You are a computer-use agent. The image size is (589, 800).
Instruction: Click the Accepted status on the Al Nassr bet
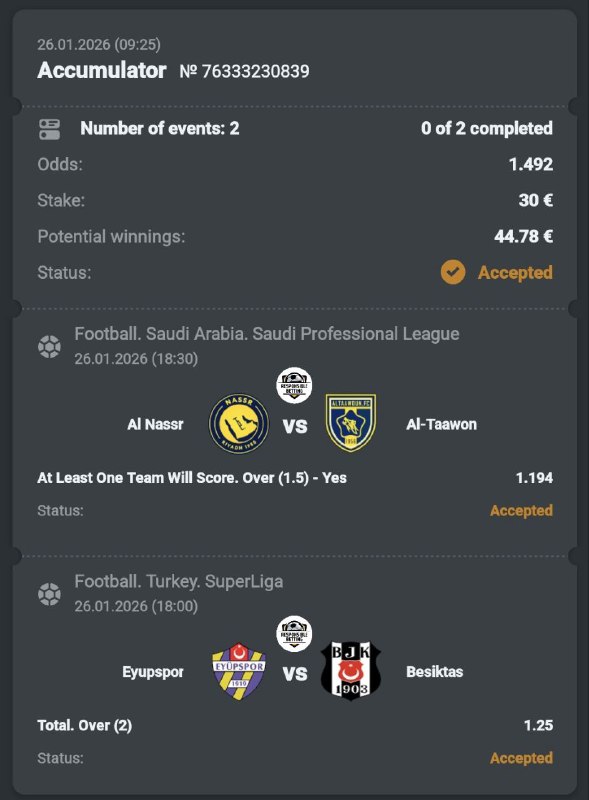coord(521,510)
